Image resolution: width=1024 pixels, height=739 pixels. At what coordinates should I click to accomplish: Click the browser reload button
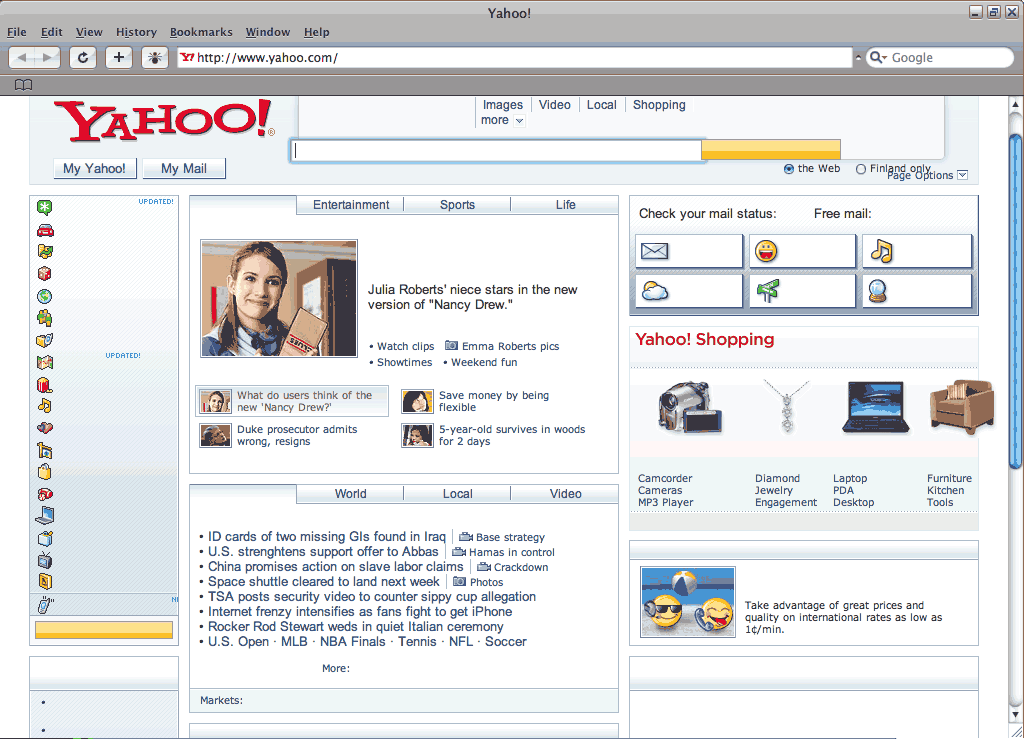coord(83,58)
